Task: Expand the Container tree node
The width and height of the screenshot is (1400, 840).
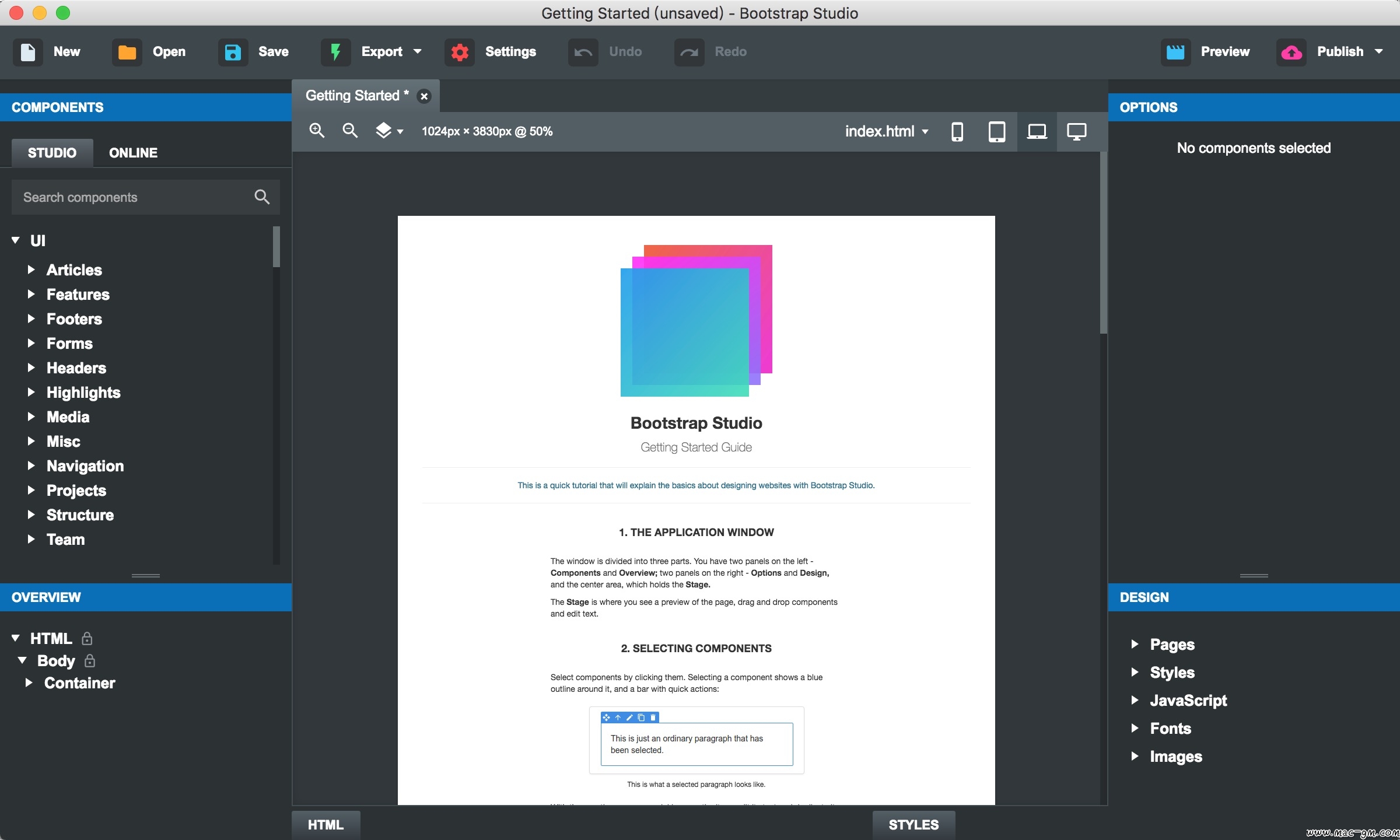Action: [x=29, y=682]
